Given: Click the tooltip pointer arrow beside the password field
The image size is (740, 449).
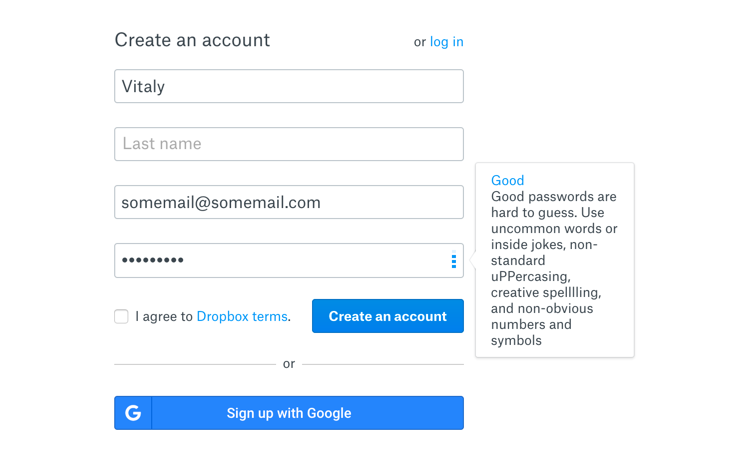Looking at the screenshot, I should 472,260.
